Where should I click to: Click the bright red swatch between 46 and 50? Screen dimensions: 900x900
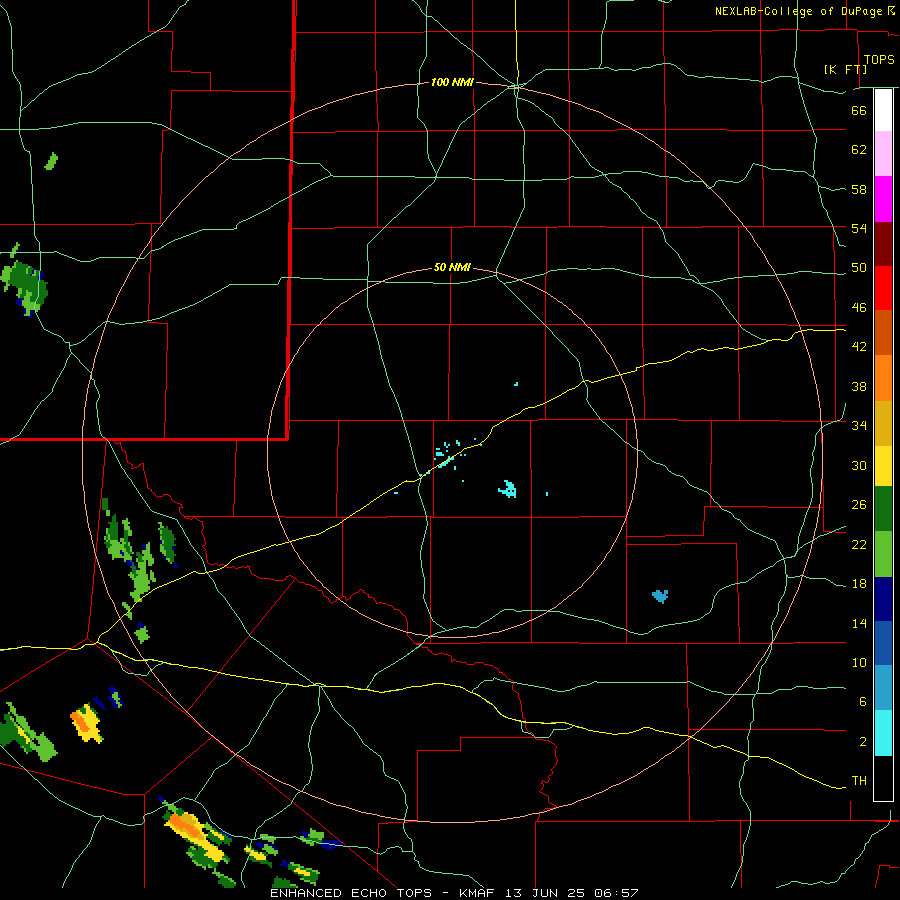click(x=883, y=288)
